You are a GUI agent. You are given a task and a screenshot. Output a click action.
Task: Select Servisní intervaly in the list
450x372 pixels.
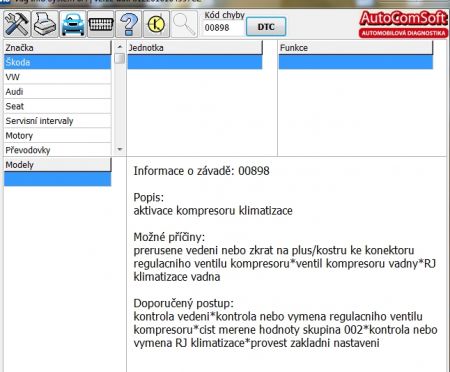click(x=57, y=121)
